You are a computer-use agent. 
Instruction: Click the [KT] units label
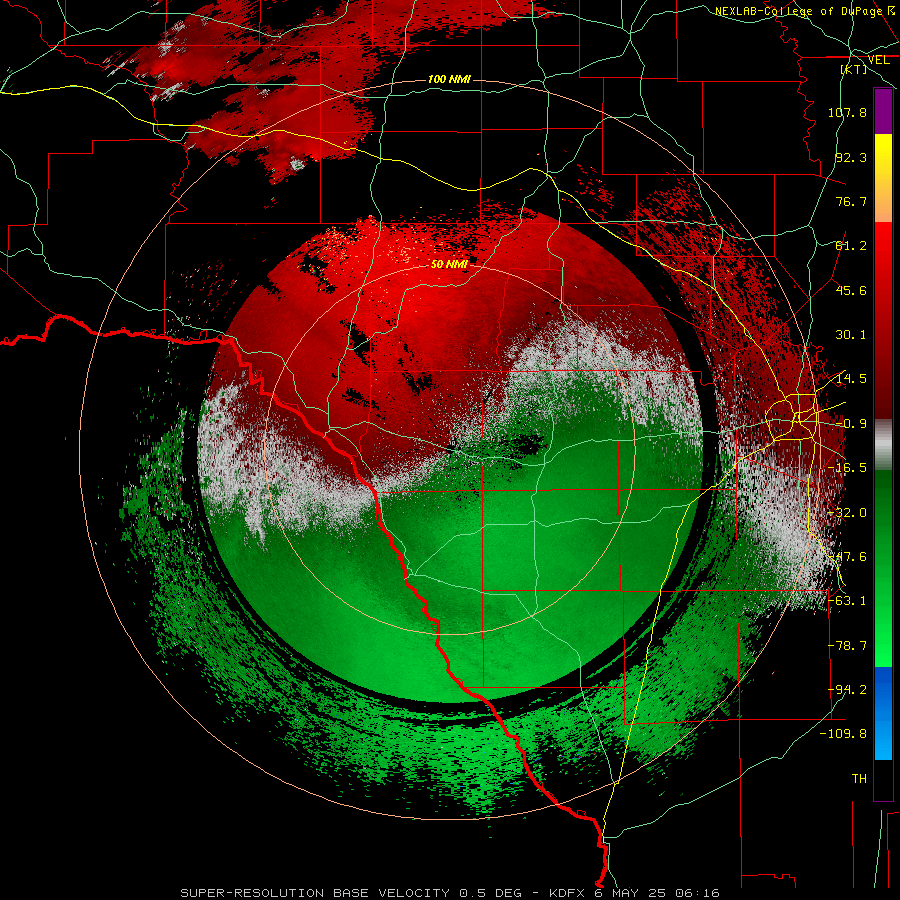[x=854, y=69]
